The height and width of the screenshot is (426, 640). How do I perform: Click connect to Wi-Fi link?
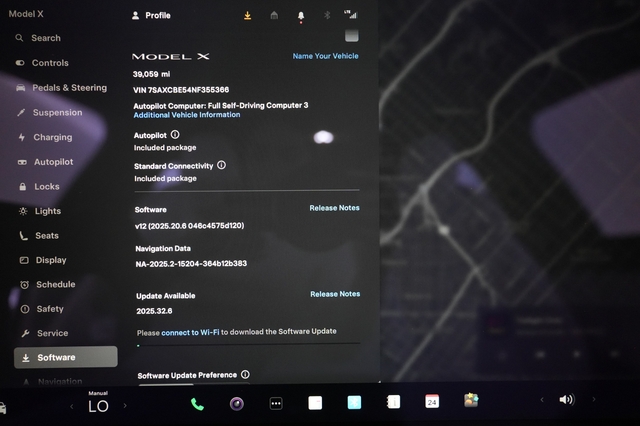pos(190,331)
